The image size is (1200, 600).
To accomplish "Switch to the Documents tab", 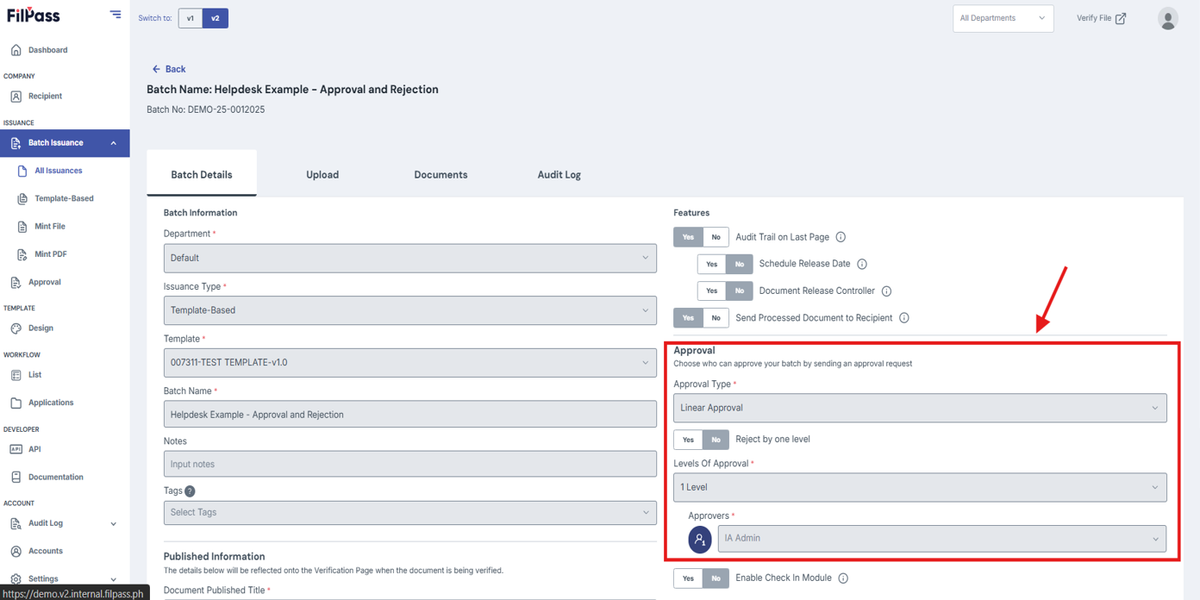I will point(441,174).
